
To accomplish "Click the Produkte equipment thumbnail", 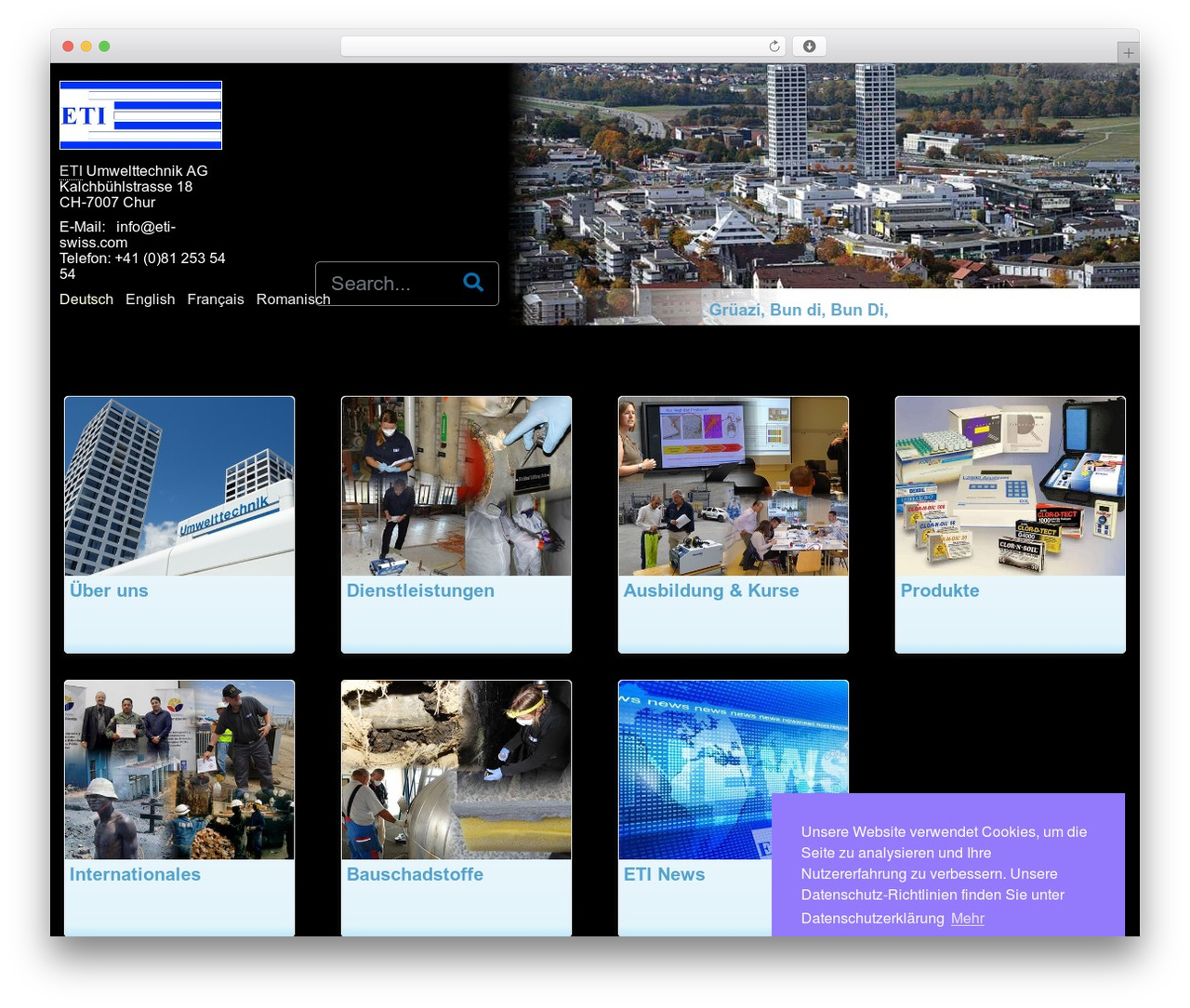I will (x=1011, y=486).
